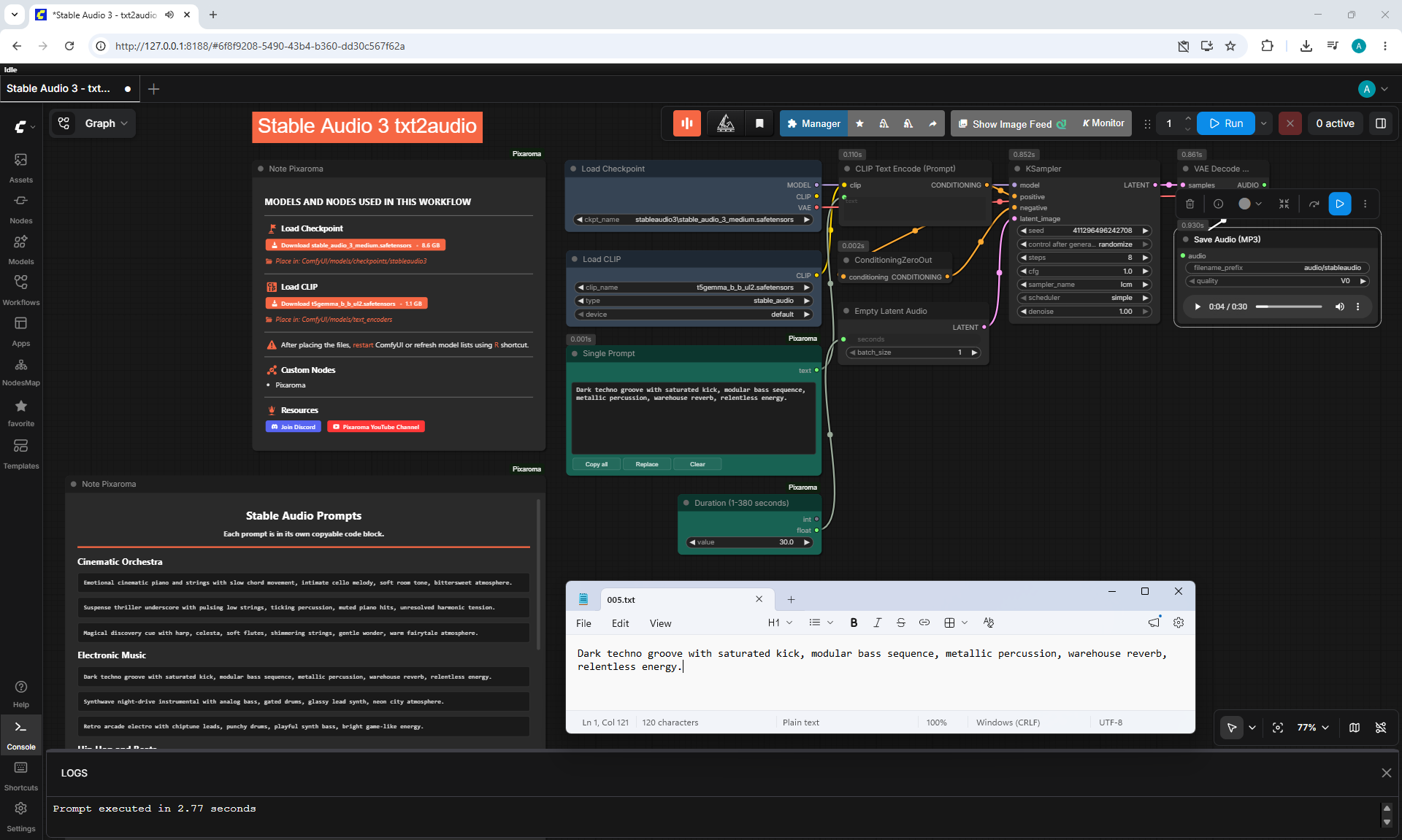Toggle strikethrough formatting in Notepad
This screenshot has height=840, width=1402.
(x=901, y=623)
